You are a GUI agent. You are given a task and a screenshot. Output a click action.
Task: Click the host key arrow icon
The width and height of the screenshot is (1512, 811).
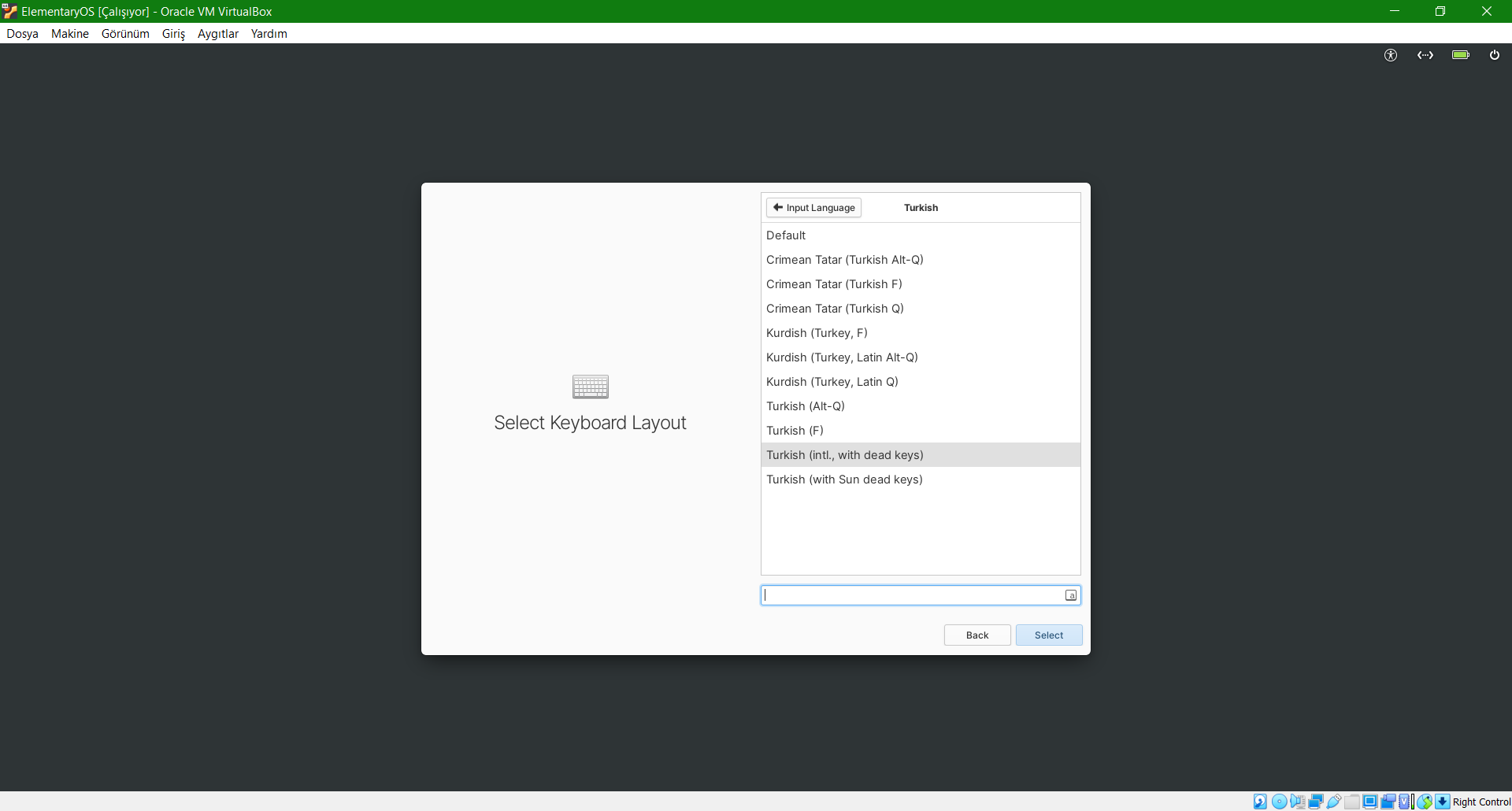pyautogui.click(x=1443, y=802)
